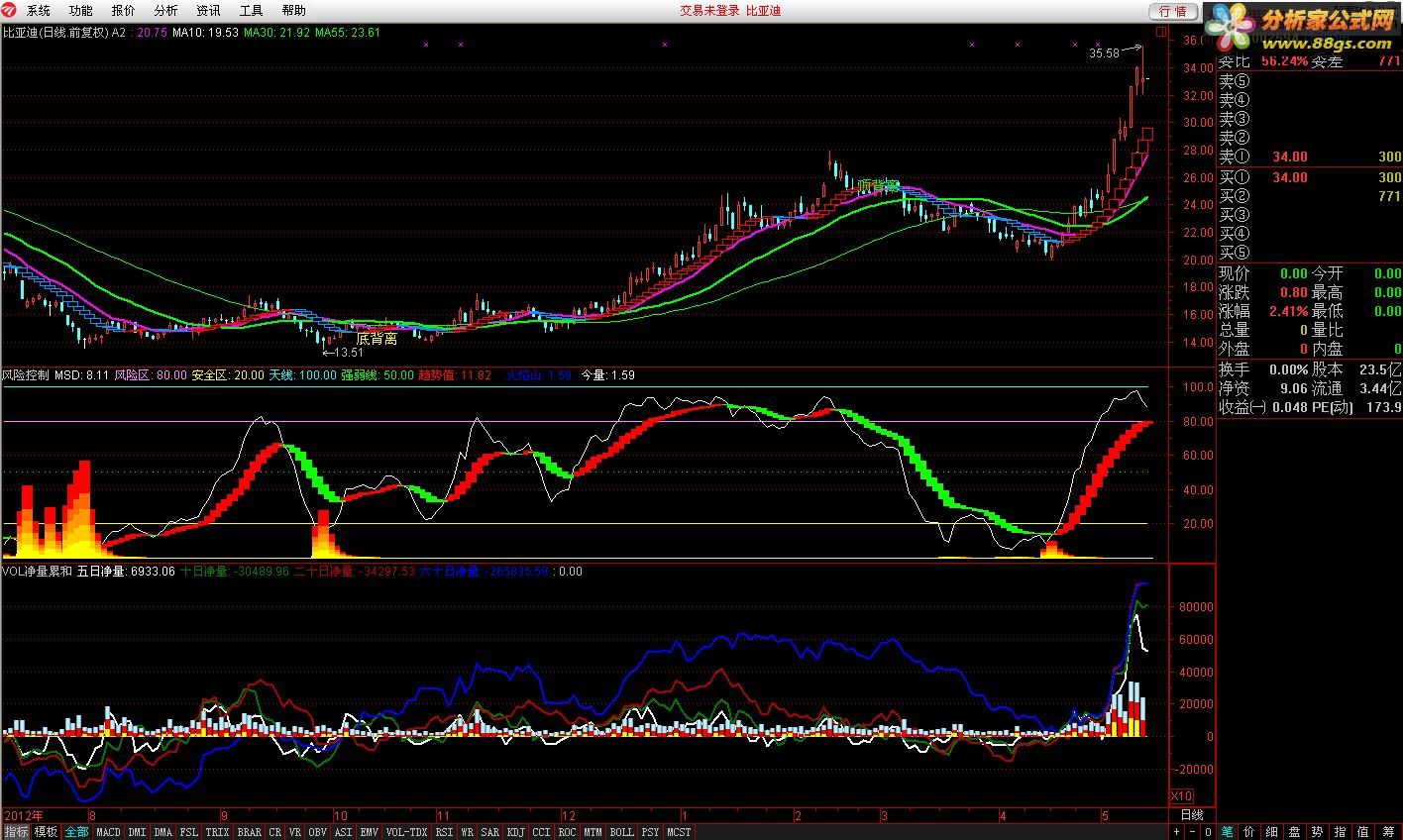Click the 行情 button
1403x840 pixels.
point(1173,11)
